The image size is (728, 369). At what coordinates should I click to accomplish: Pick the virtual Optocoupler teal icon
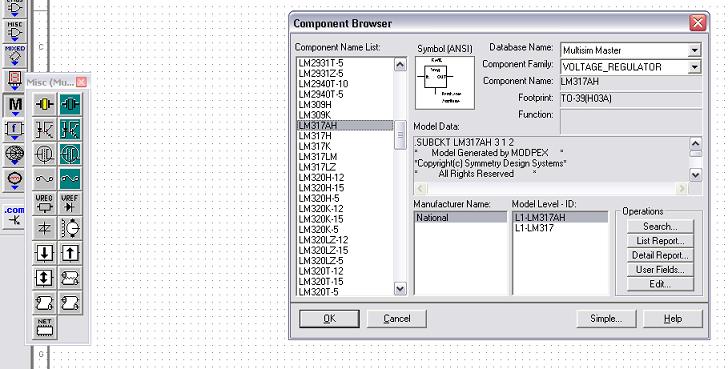click(70, 129)
